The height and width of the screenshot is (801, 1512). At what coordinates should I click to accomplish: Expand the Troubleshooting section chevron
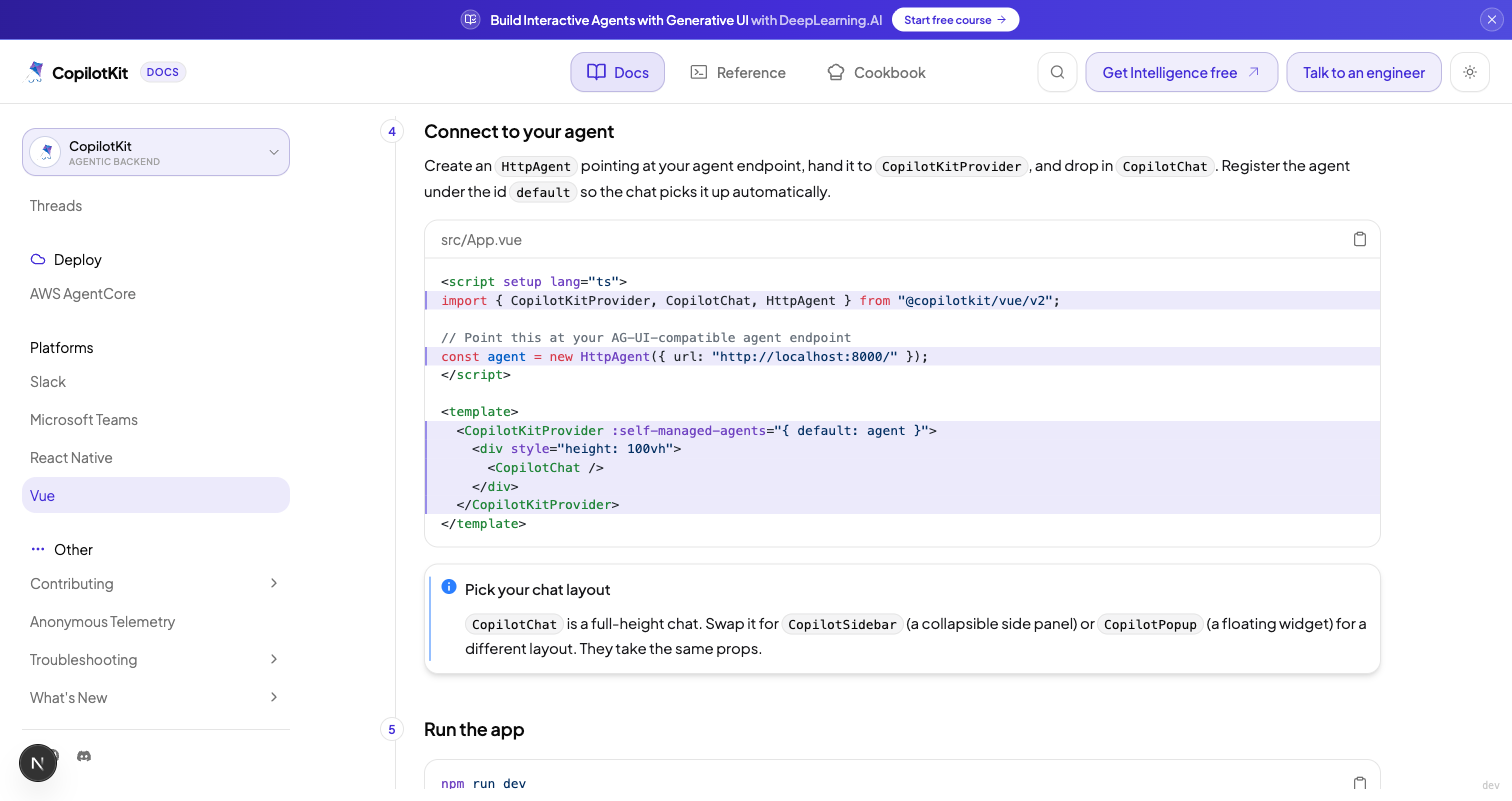274,659
